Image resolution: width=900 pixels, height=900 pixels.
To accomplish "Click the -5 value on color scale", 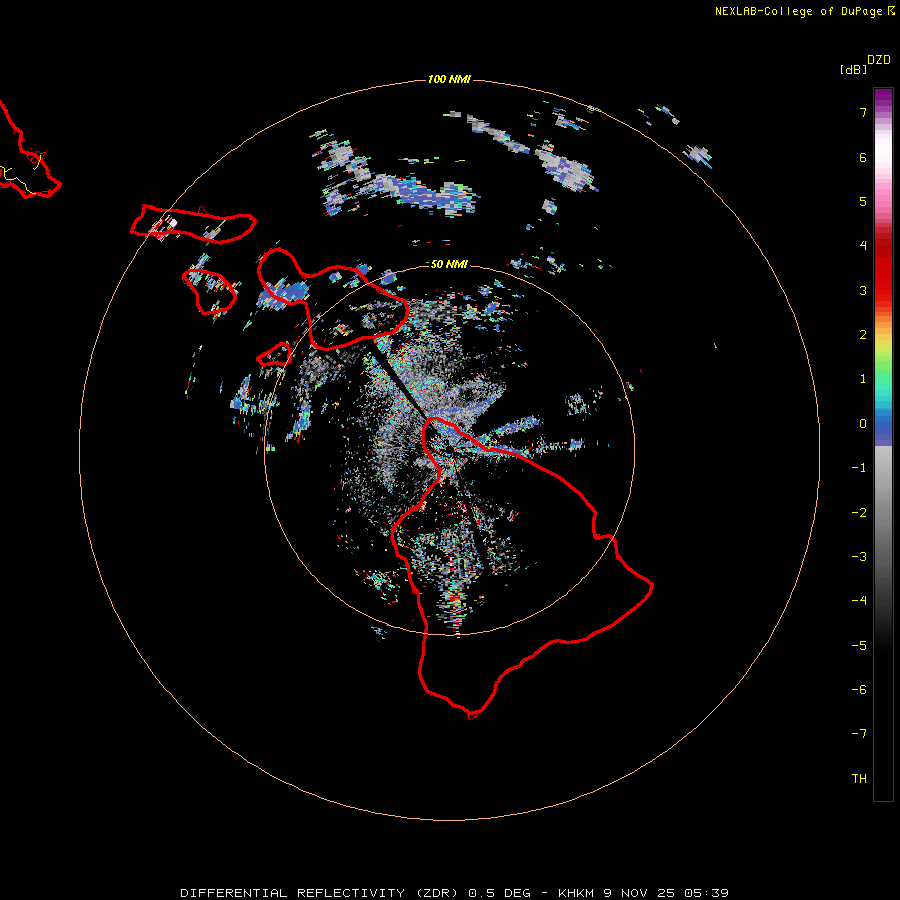I will [859, 646].
